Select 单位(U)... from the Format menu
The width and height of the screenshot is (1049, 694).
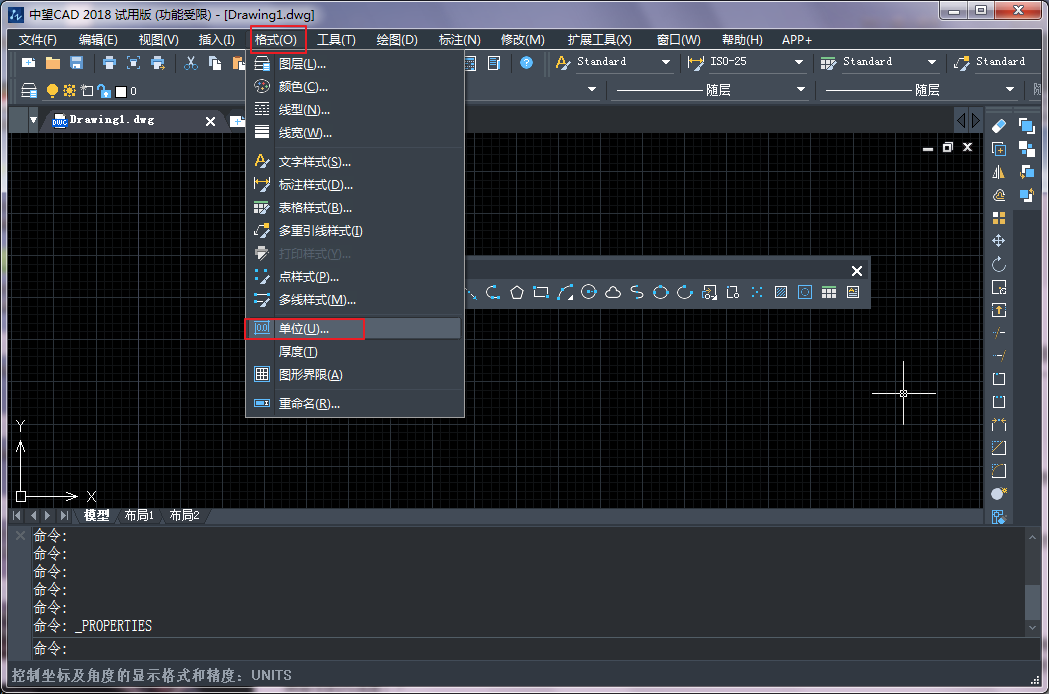pyautogui.click(x=304, y=328)
